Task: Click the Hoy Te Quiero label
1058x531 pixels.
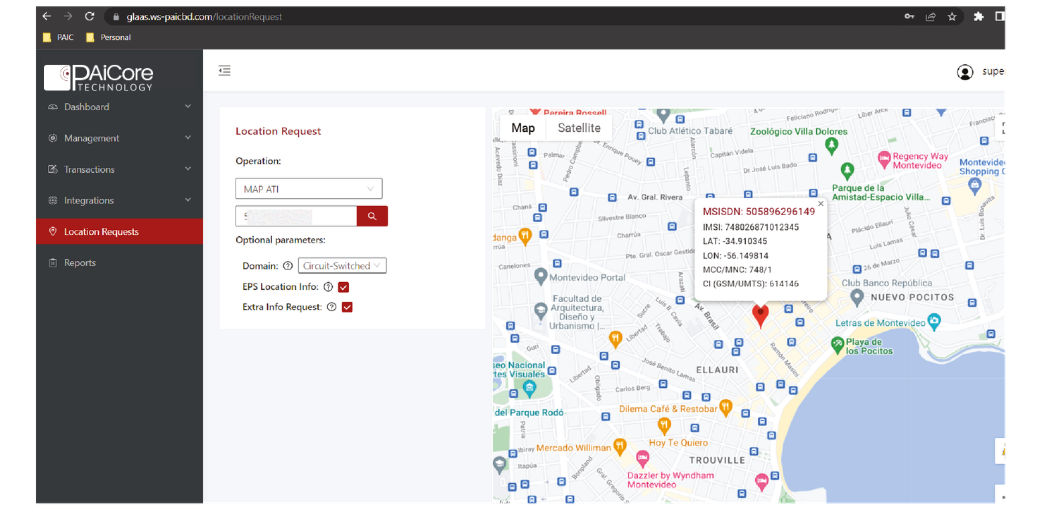Action: [x=678, y=443]
